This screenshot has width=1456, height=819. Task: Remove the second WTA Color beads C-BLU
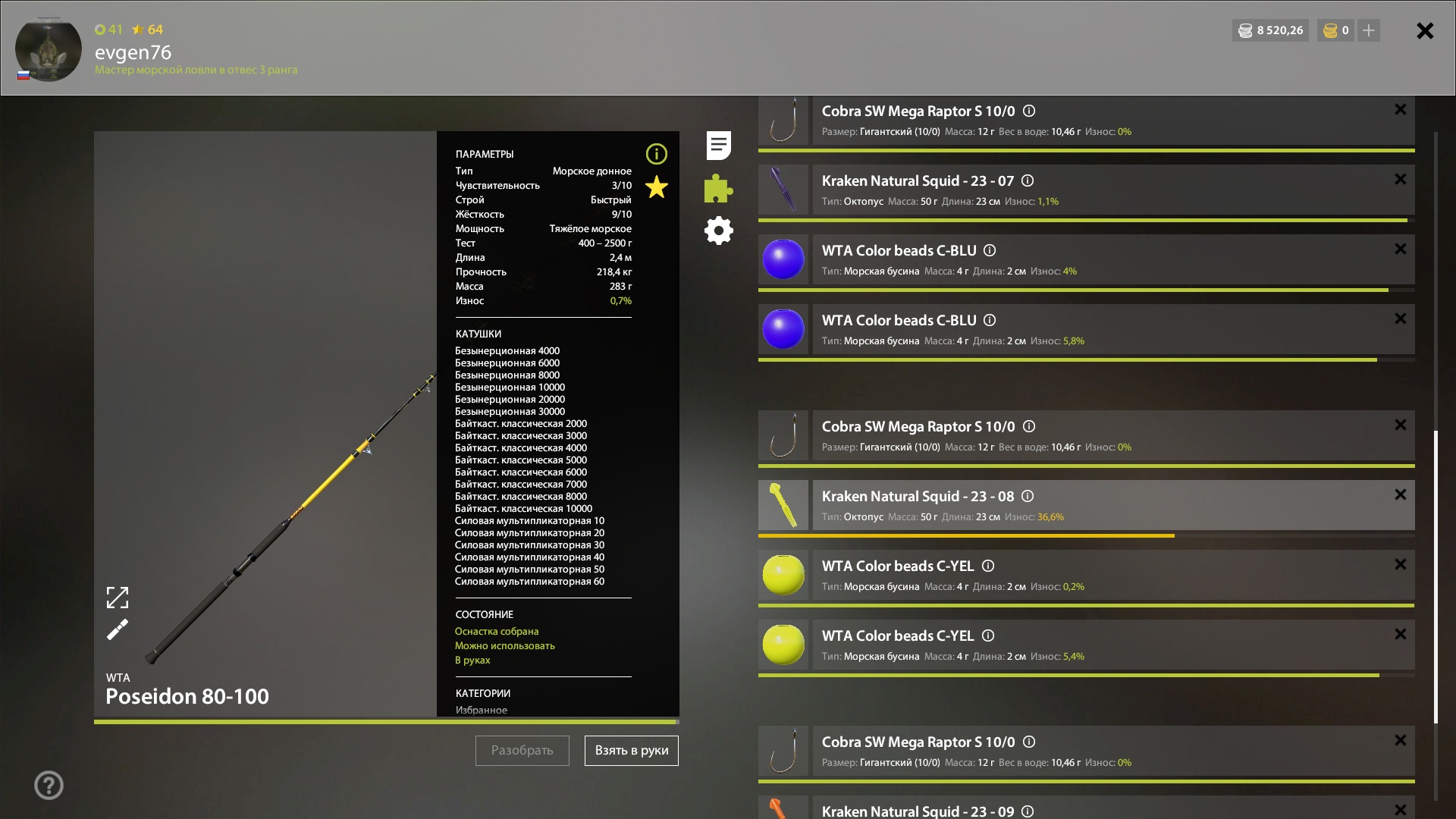coord(1400,319)
